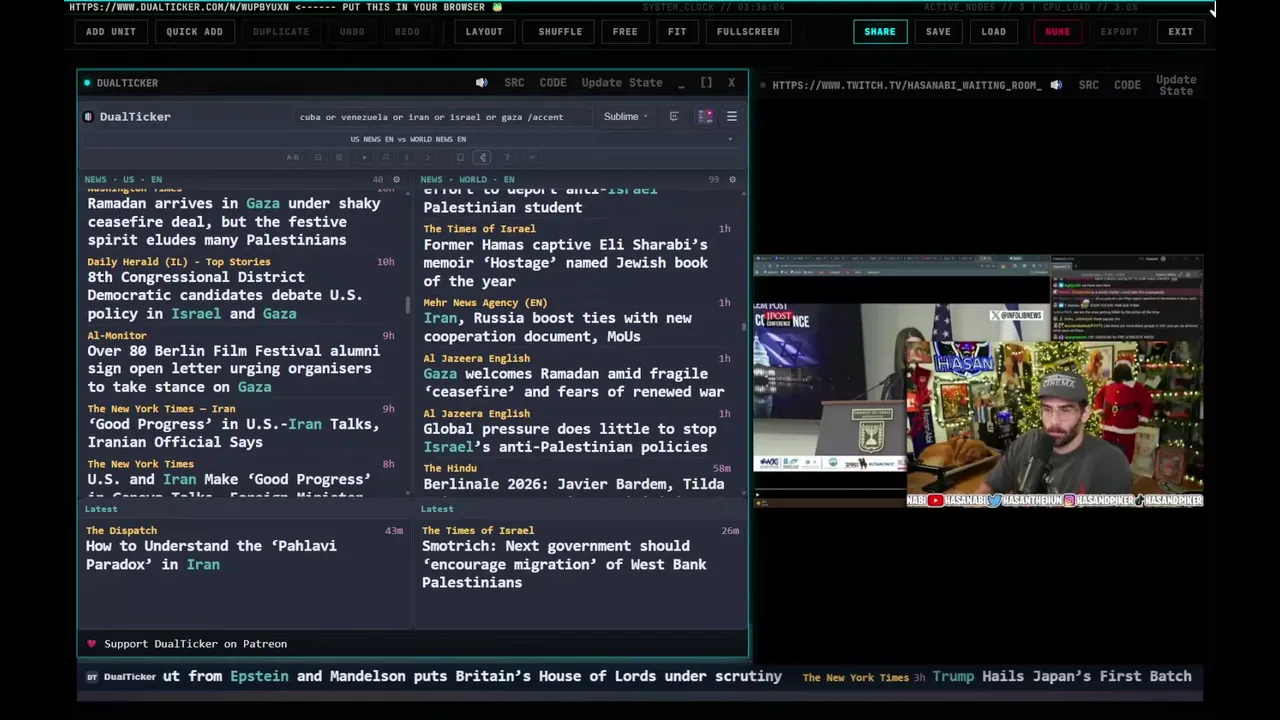Click the SAVE button

tap(938, 31)
